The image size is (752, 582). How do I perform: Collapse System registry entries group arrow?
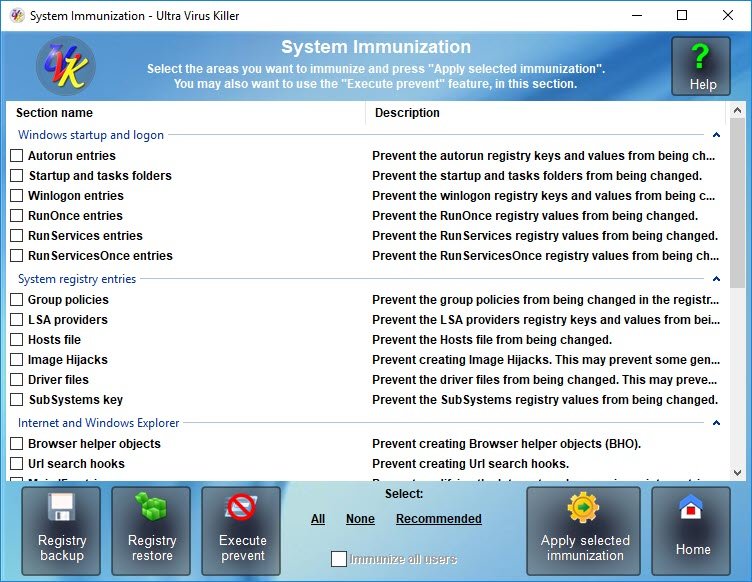pos(716,279)
